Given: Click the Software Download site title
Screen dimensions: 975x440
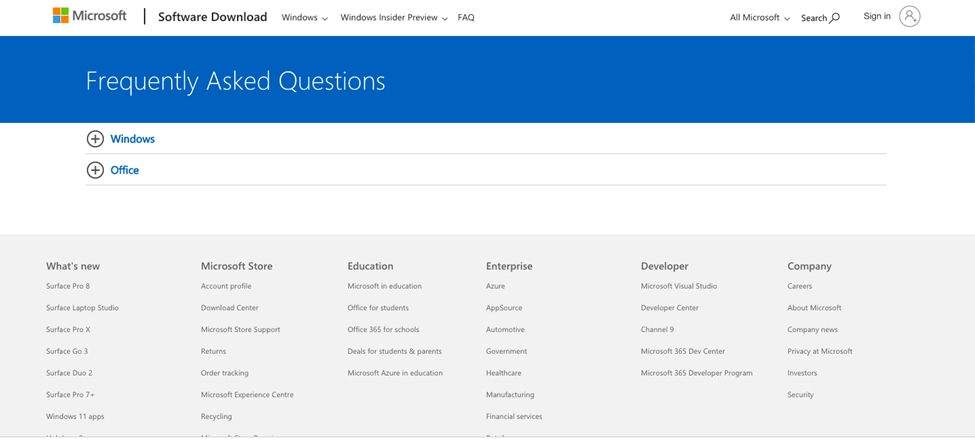Looking at the screenshot, I should (213, 17).
